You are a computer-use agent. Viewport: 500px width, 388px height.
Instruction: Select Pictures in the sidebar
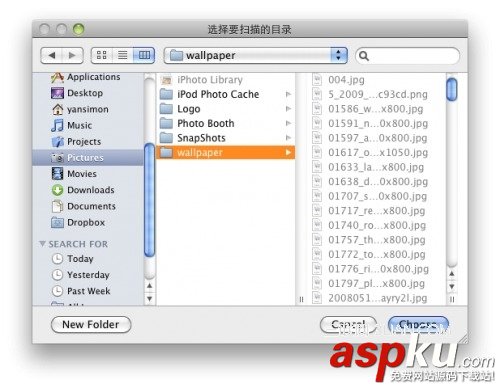click(88, 158)
